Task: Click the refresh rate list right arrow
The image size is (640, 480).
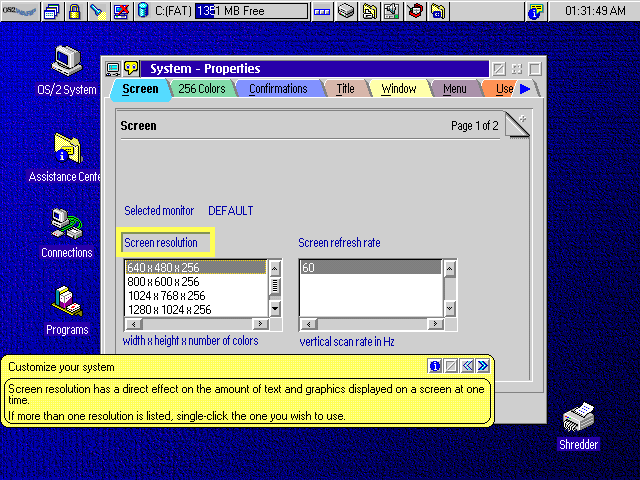Action: coord(435,324)
